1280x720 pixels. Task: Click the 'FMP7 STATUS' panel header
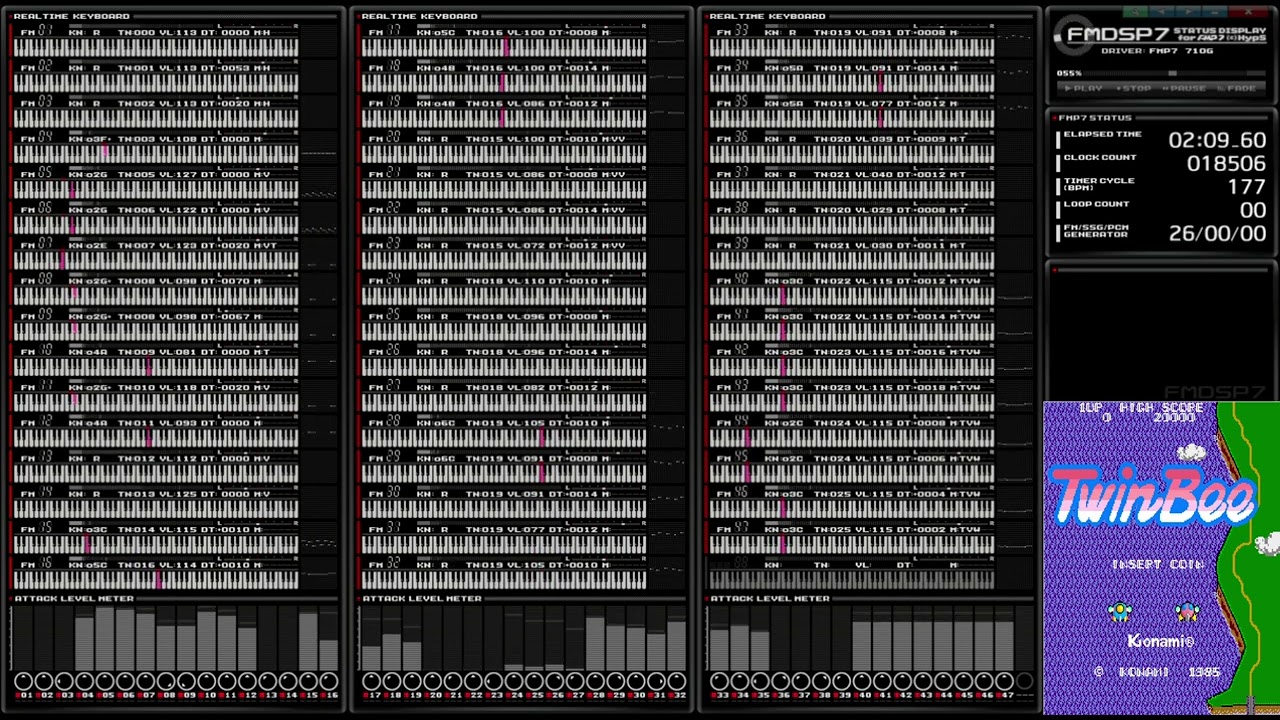tap(1095, 118)
